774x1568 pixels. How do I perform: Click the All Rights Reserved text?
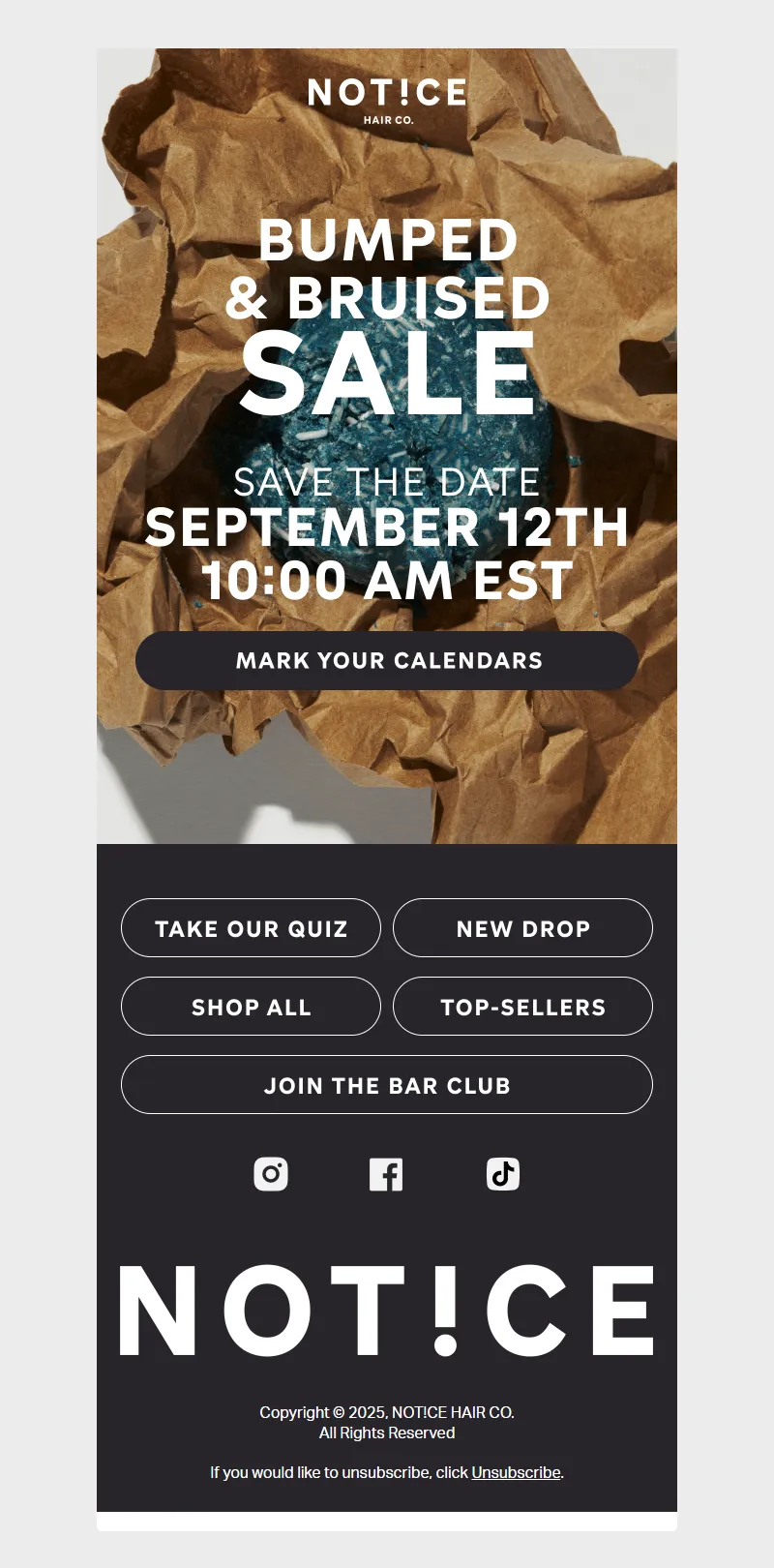387,1432
